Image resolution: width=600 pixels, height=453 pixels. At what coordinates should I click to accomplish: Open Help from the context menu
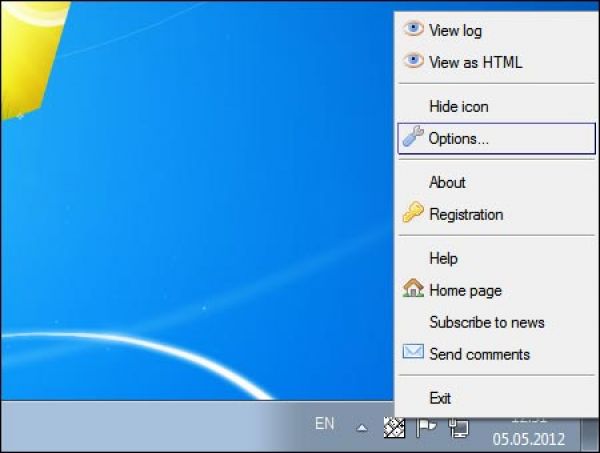point(497,258)
